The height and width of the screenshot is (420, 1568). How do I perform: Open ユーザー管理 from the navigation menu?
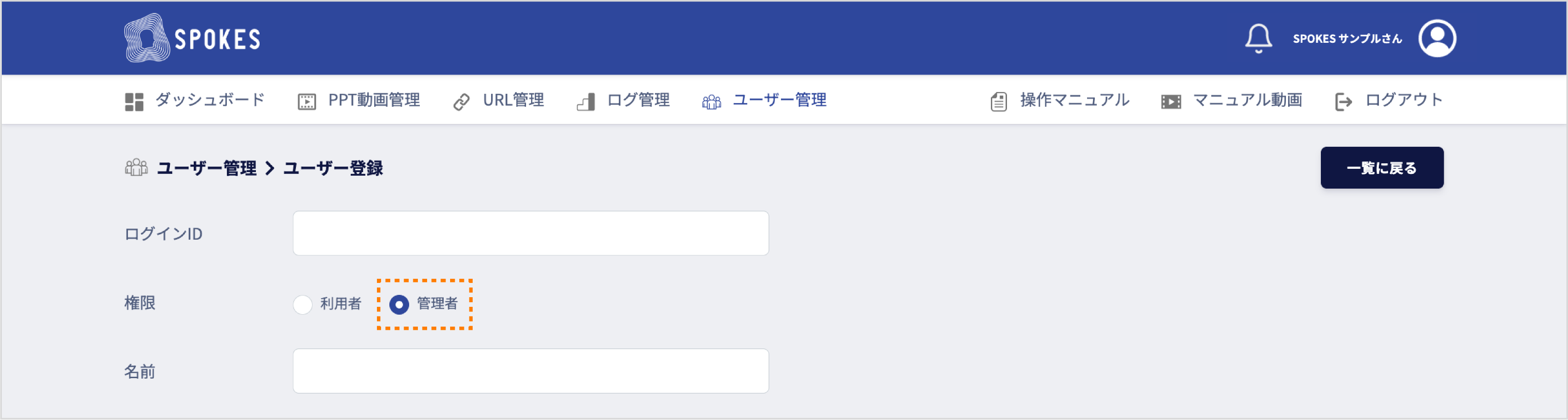click(780, 100)
